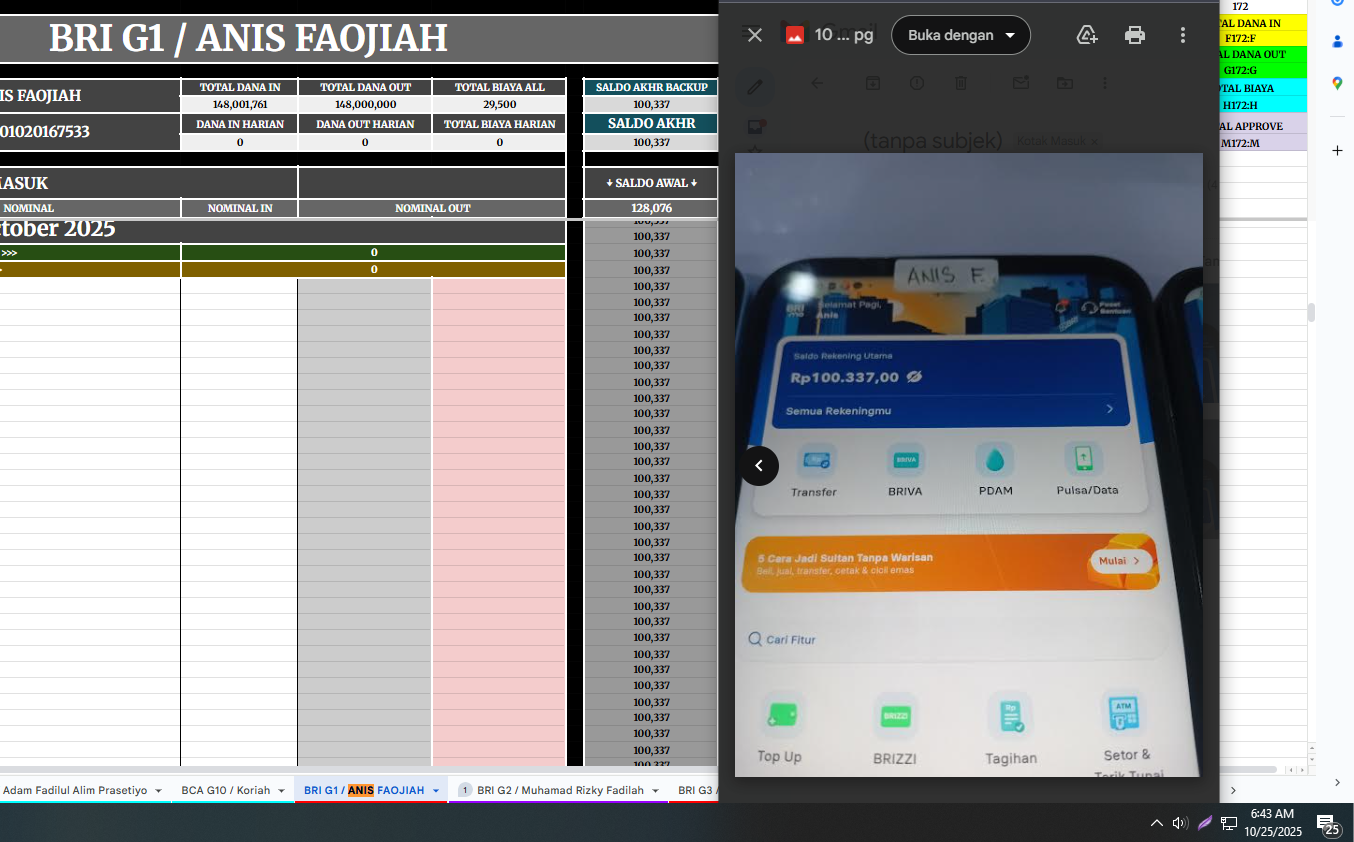
Task: Open the Windows notification center
Action: pos(1328,824)
